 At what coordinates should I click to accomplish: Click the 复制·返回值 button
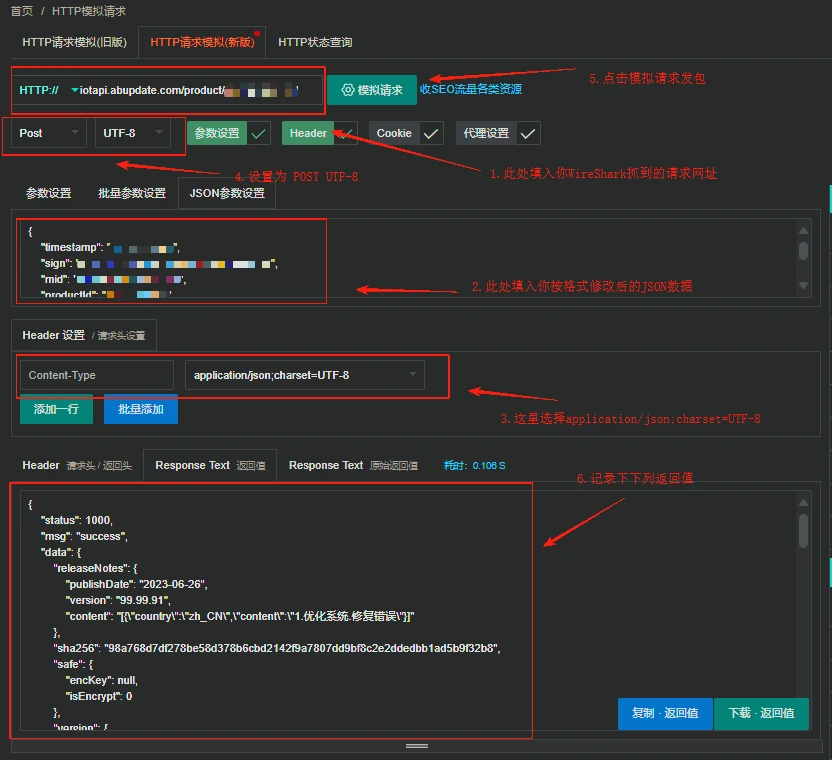coord(664,713)
